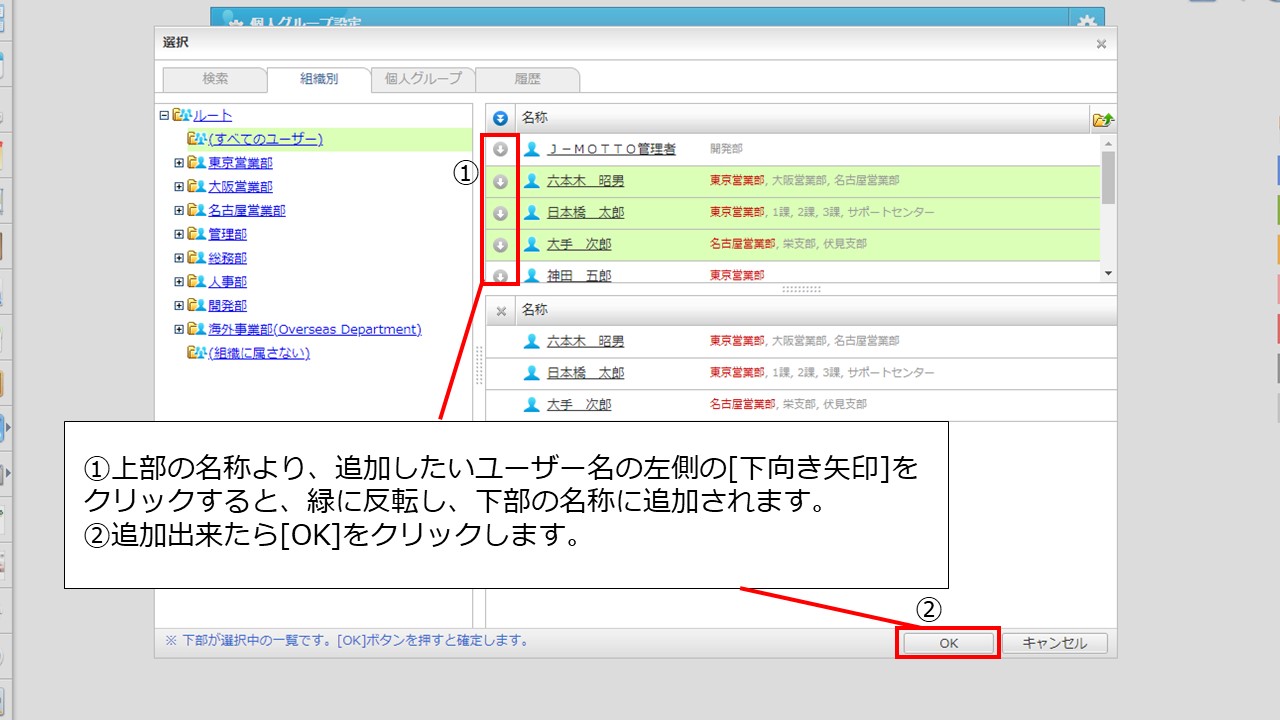The image size is (1280, 720).
Task: Click the folder-up icon at top right of list
Action: tap(1103, 119)
